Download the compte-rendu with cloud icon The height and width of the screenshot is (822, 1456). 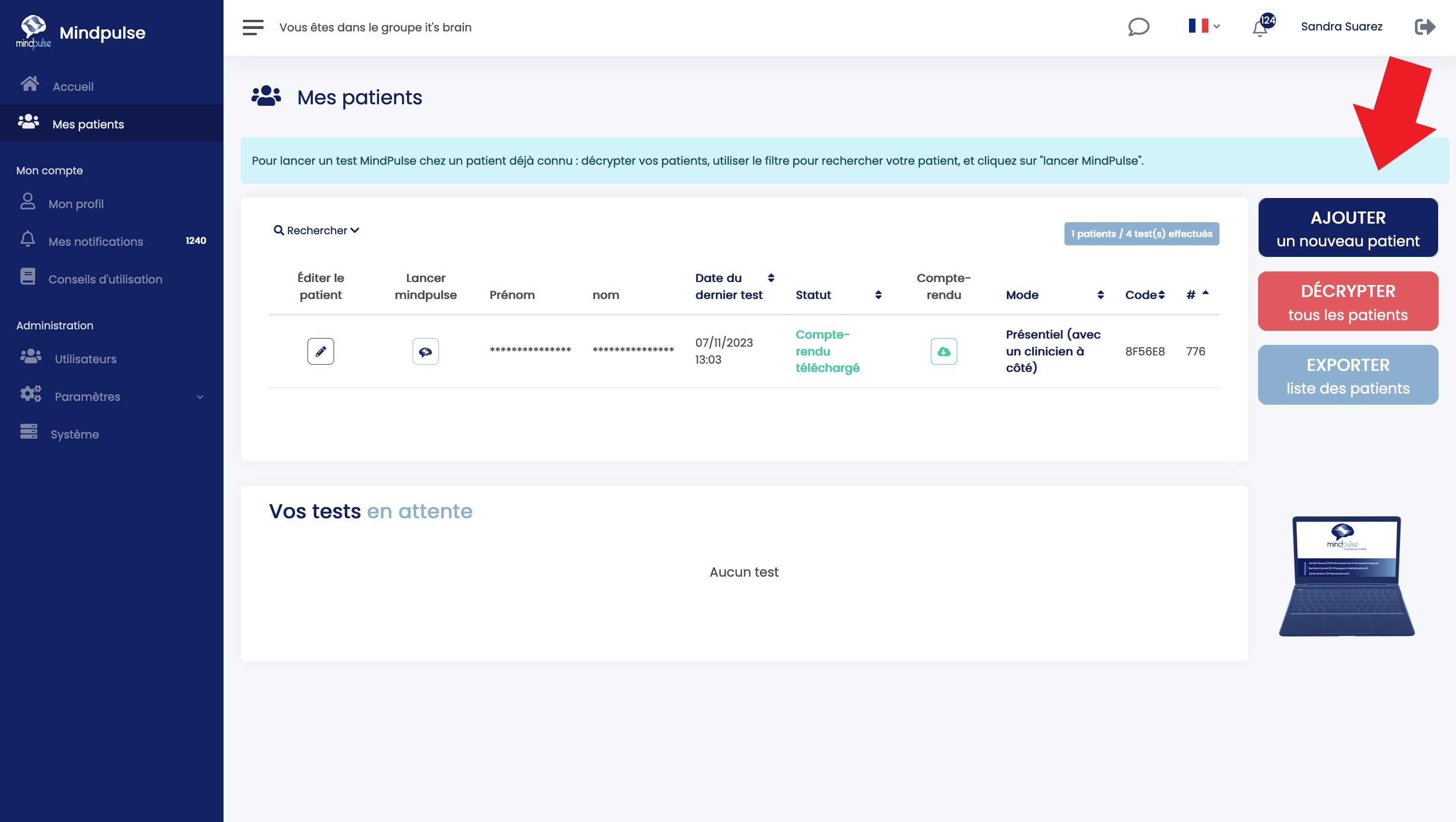coord(943,351)
